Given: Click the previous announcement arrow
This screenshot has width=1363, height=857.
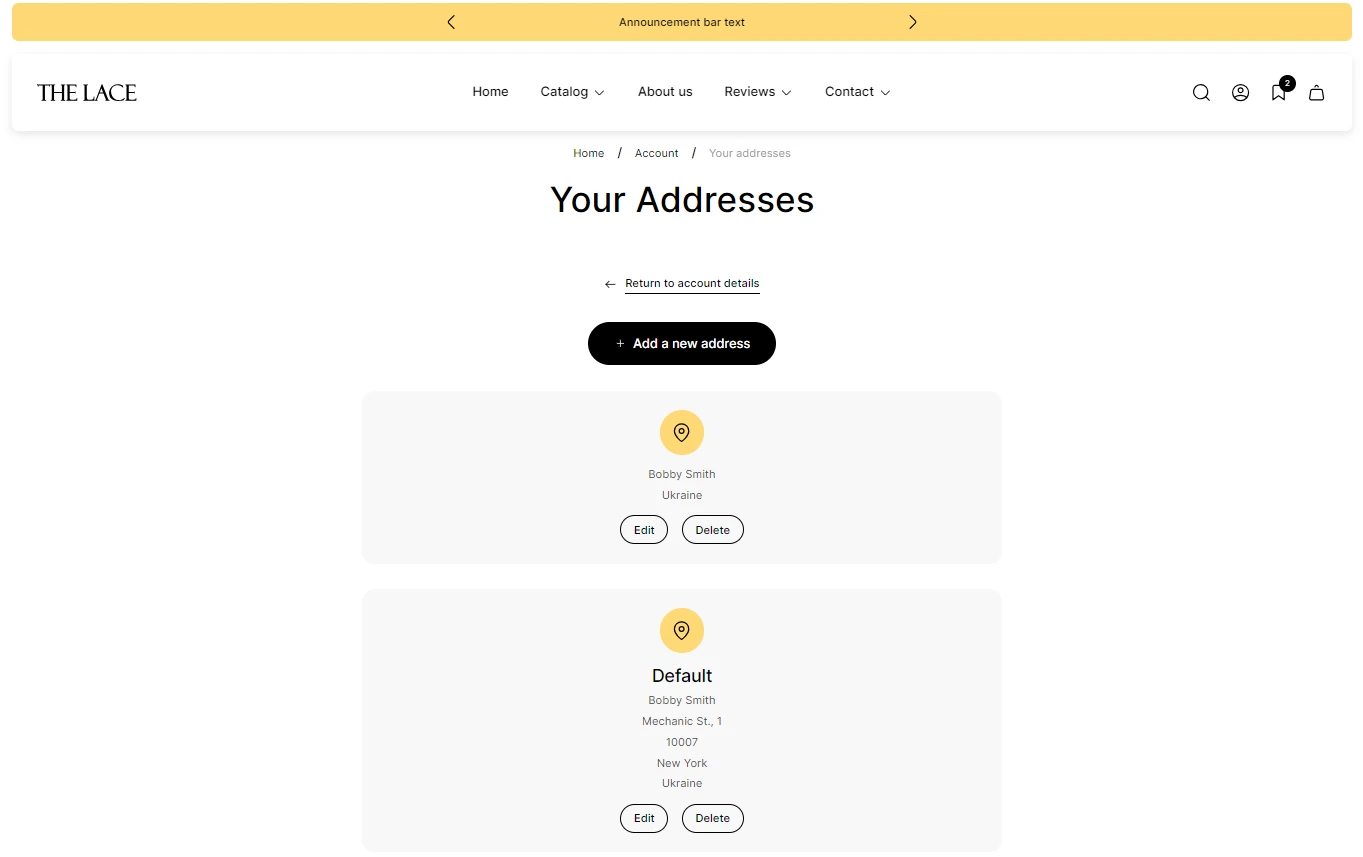Looking at the screenshot, I should [451, 22].
